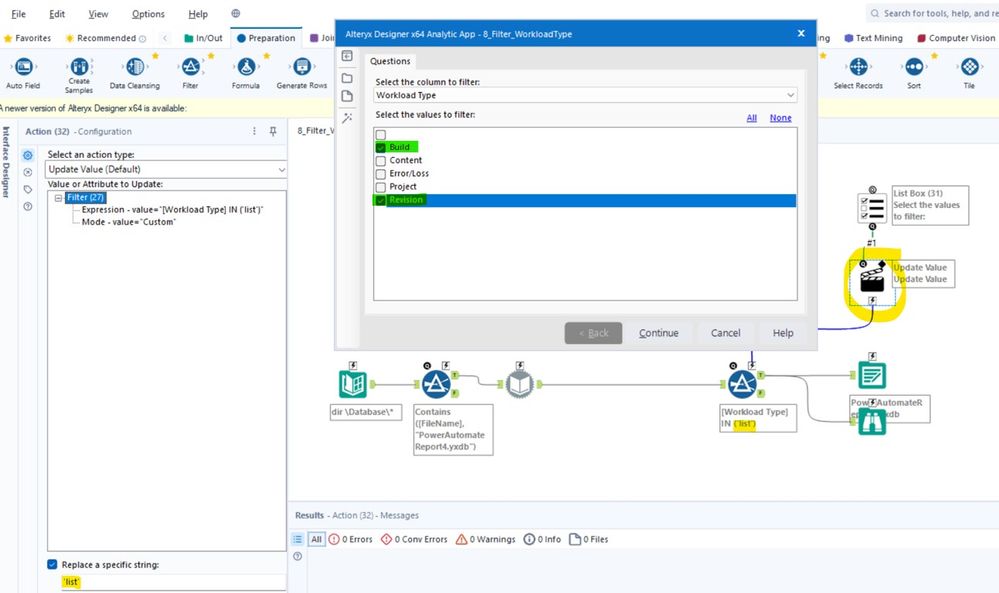999x593 pixels.
Task: Click the save document icon in app dialog sidebar
Action: tap(347, 96)
